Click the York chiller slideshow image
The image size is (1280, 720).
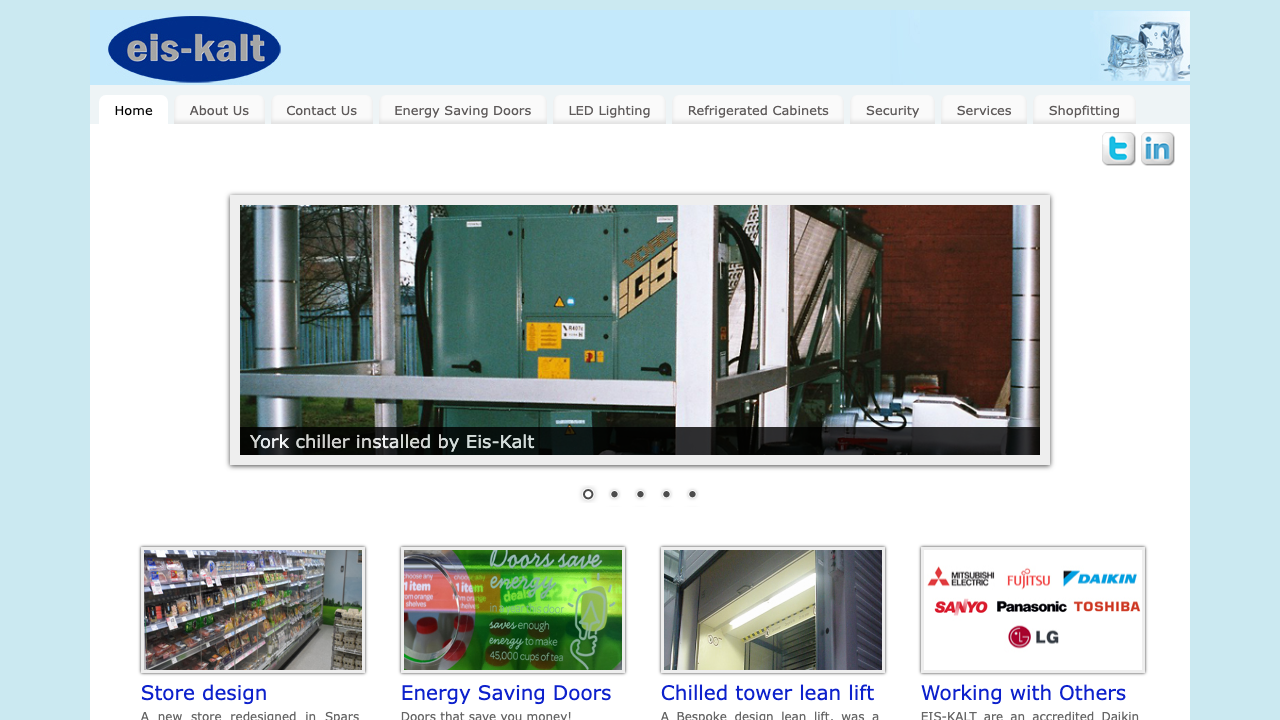tap(639, 330)
